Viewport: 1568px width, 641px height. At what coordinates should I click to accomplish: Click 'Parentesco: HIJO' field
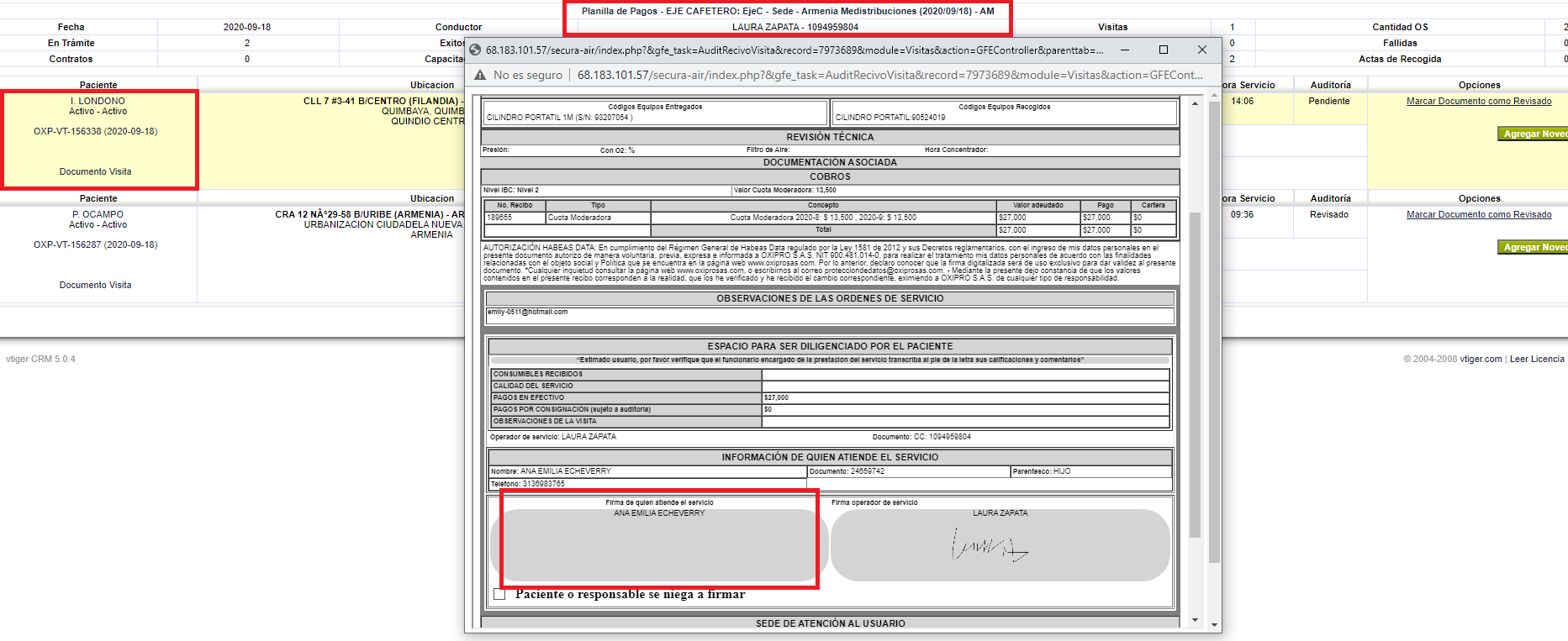(x=1090, y=471)
